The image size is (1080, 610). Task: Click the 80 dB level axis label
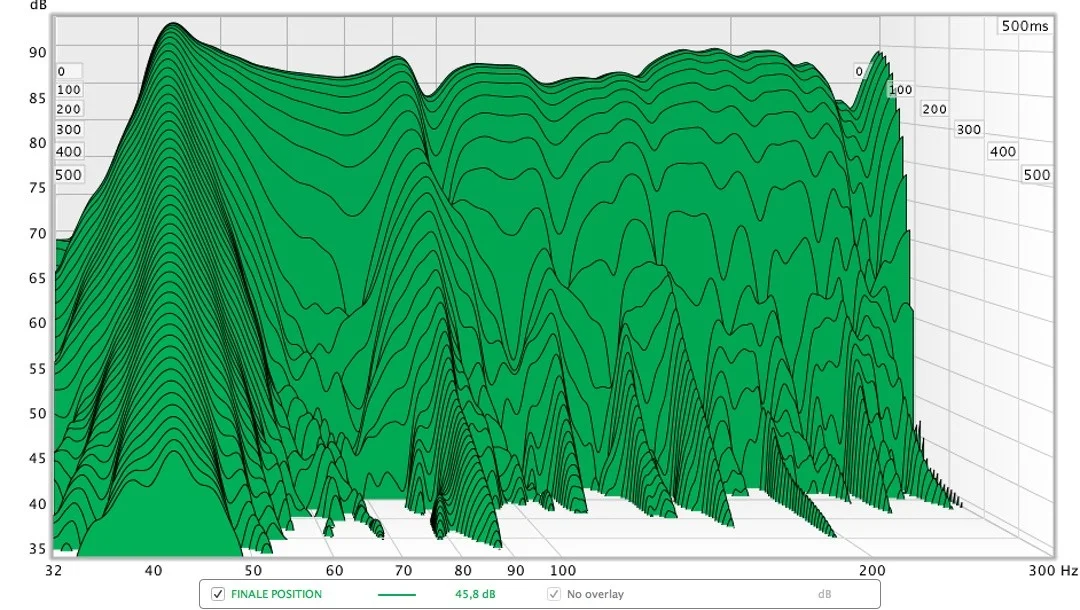(38, 143)
